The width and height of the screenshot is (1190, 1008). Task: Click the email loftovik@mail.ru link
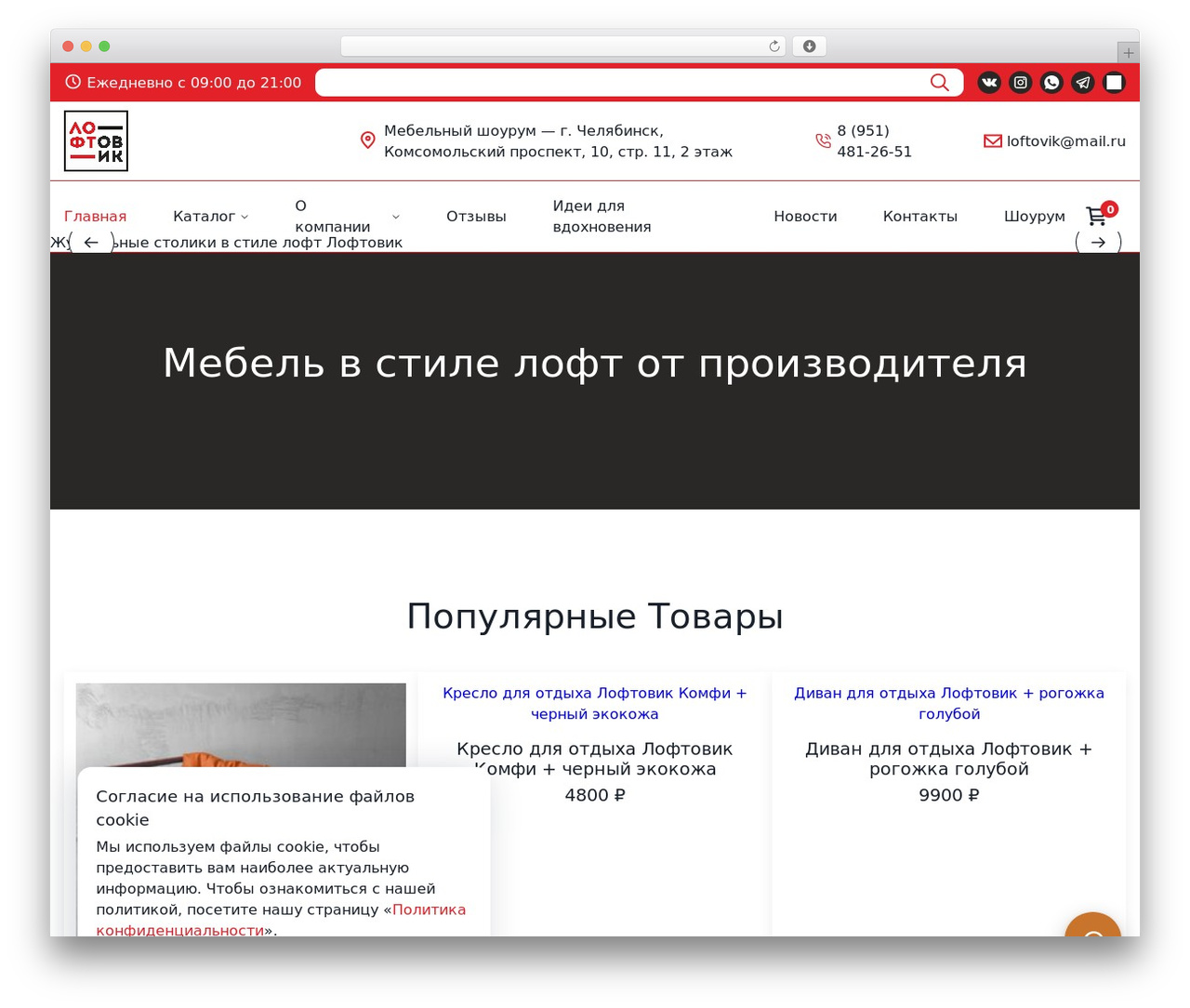(x=1066, y=141)
